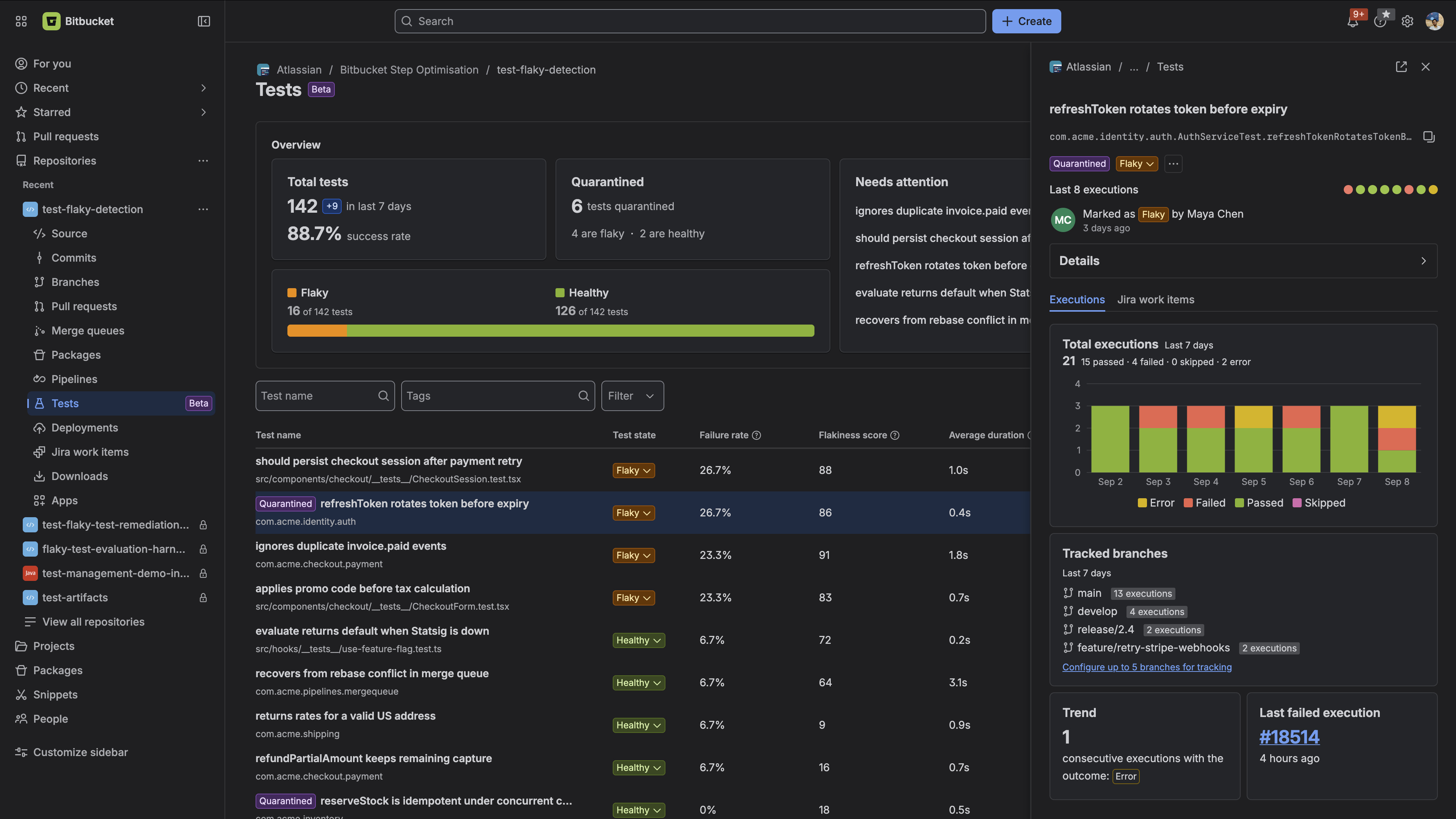Click the Failed legend color swatch

pyautogui.click(x=1188, y=503)
